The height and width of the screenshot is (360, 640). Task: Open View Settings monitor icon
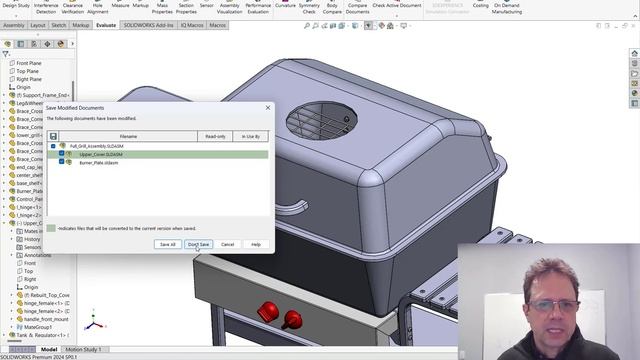[x=404, y=26]
